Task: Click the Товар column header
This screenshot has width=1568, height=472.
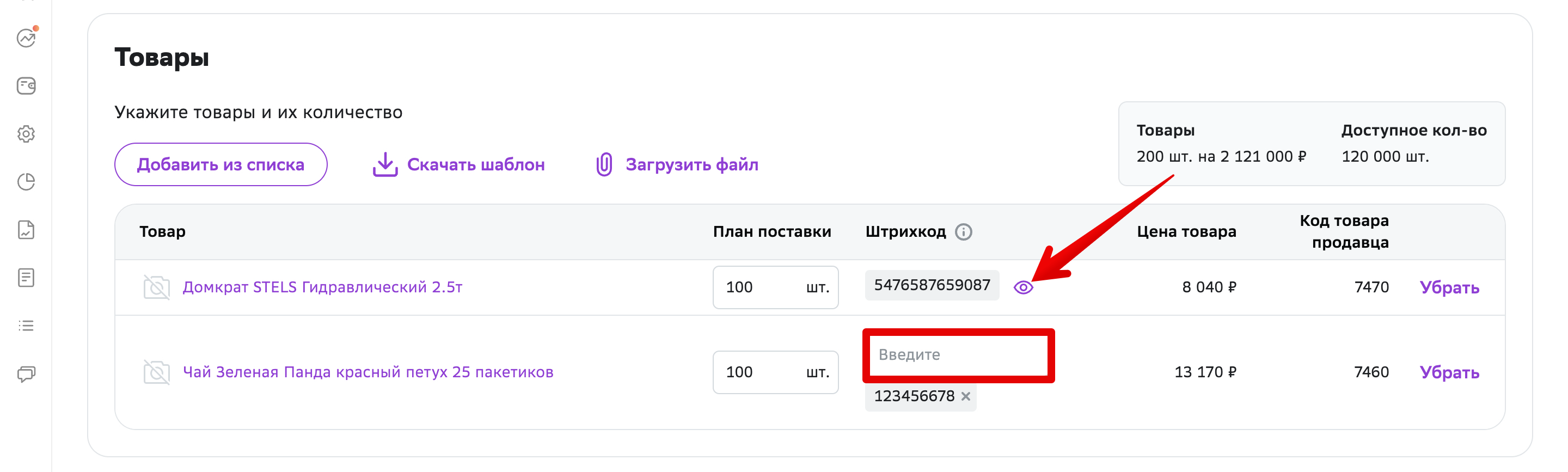Action: (x=163, y=231)
